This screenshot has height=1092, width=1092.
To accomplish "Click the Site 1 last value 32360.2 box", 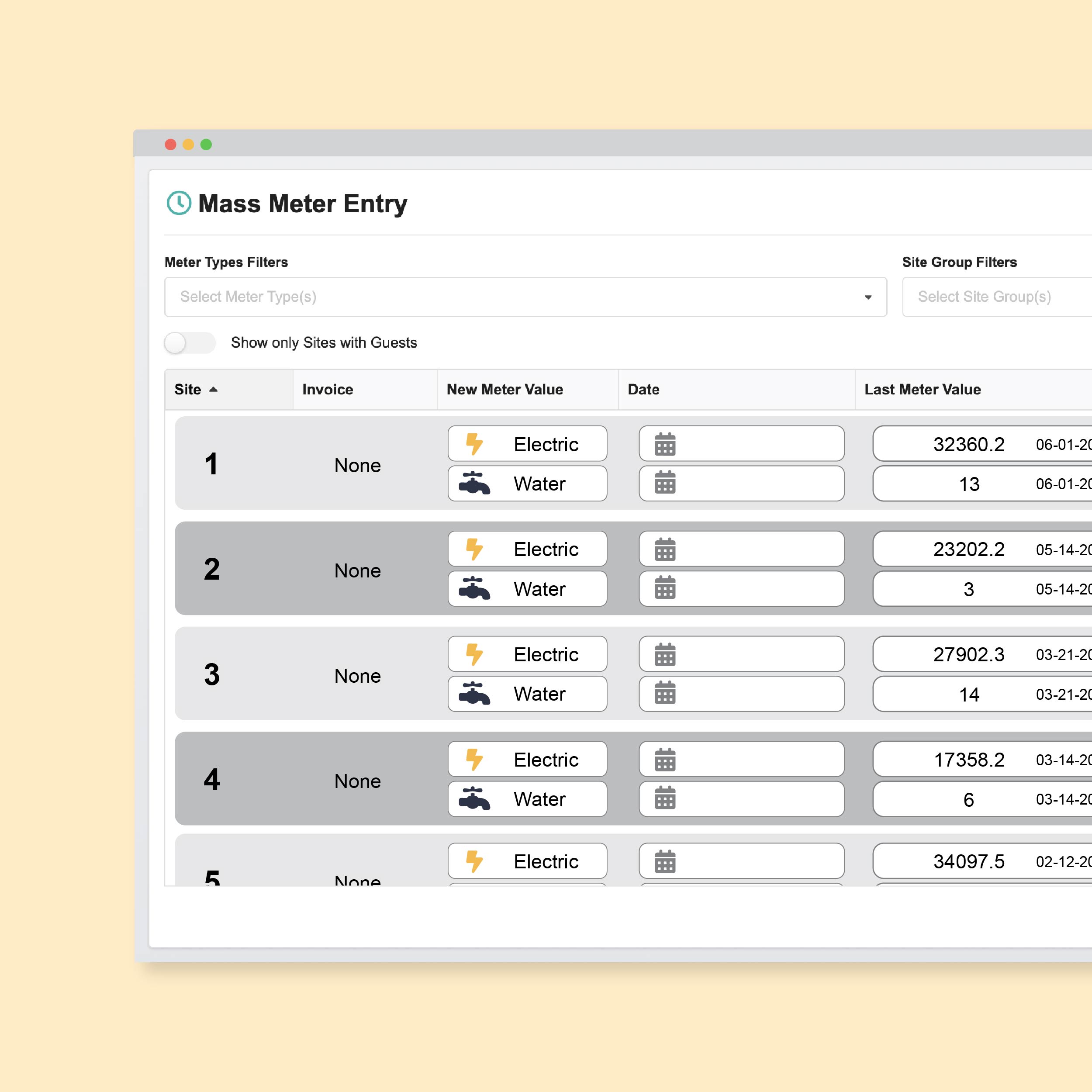I will pos(969,444).
